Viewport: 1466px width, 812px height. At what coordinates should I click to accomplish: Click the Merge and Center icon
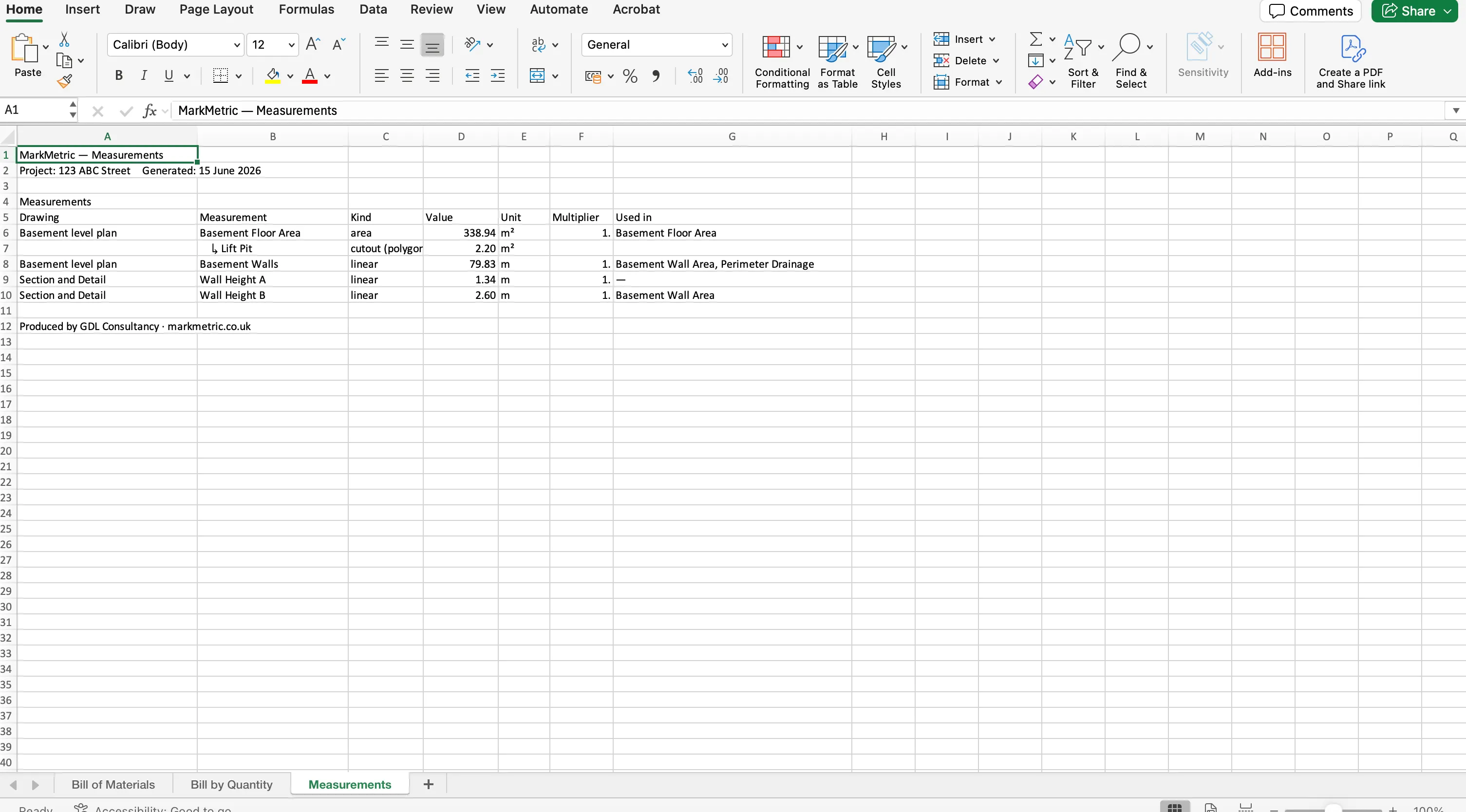[x=537, y=75]
